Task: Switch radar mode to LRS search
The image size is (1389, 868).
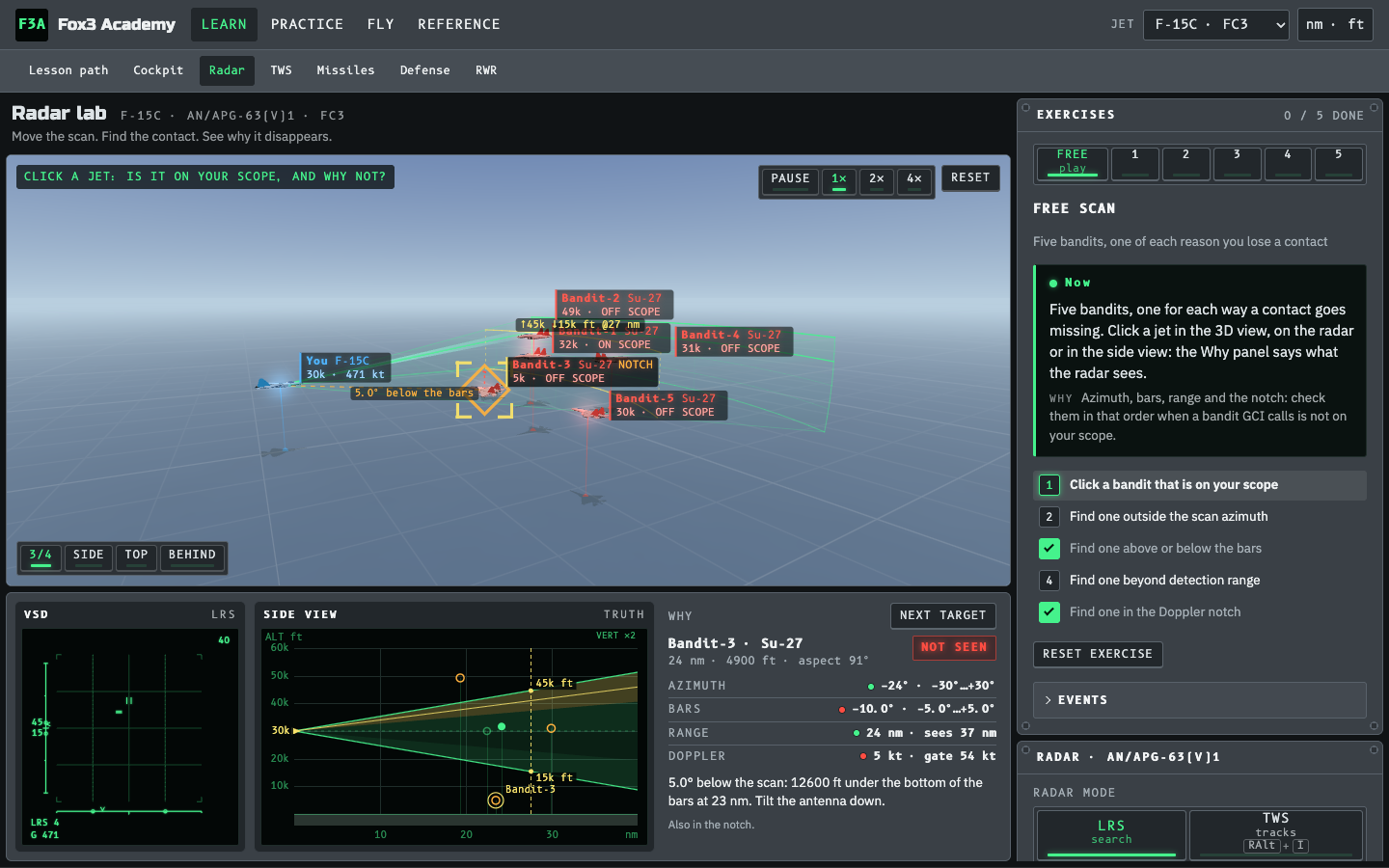Action: point(1111,833)
